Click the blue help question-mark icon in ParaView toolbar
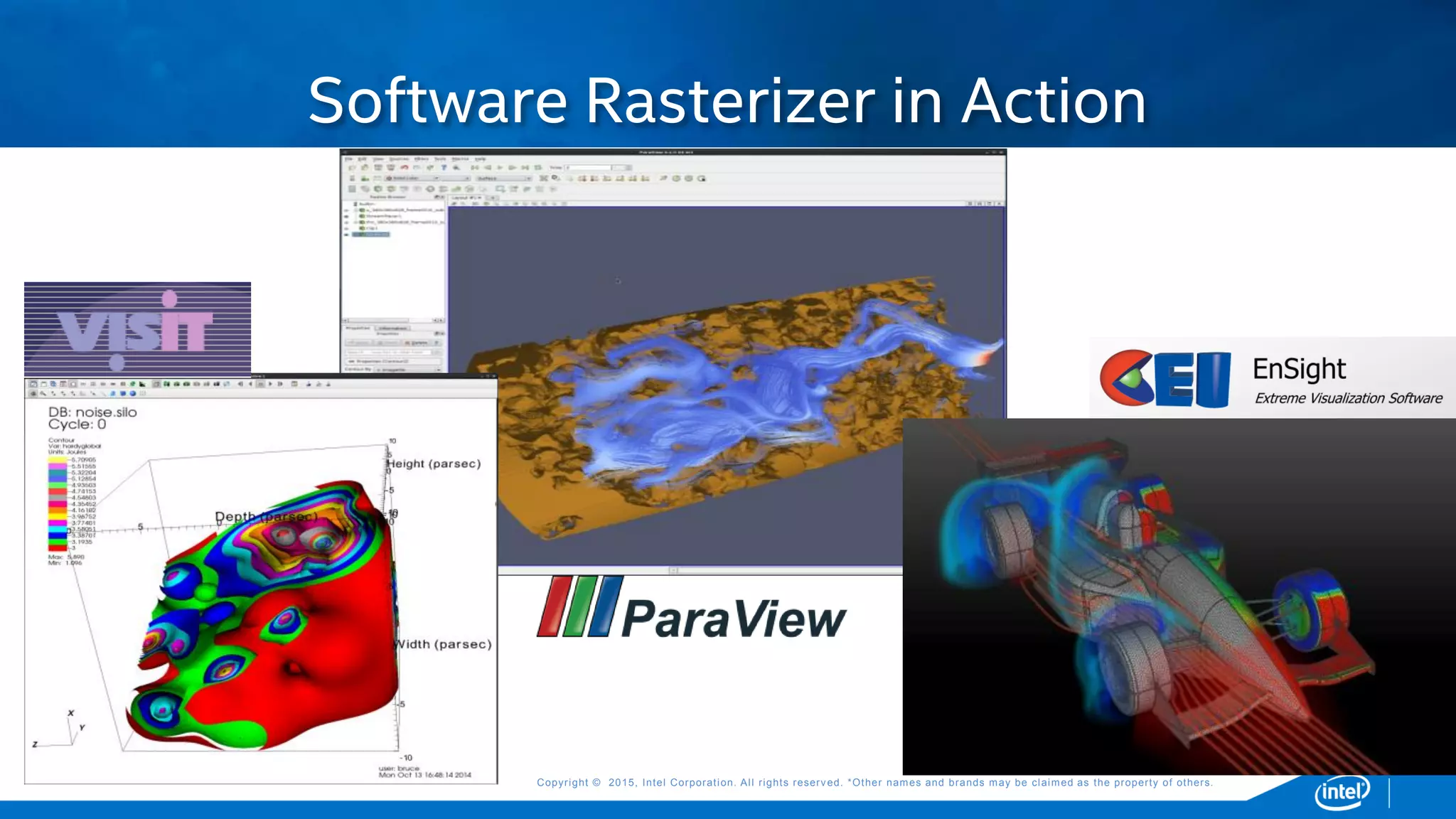Screen dimensions: 1456x819 (444, 168)
